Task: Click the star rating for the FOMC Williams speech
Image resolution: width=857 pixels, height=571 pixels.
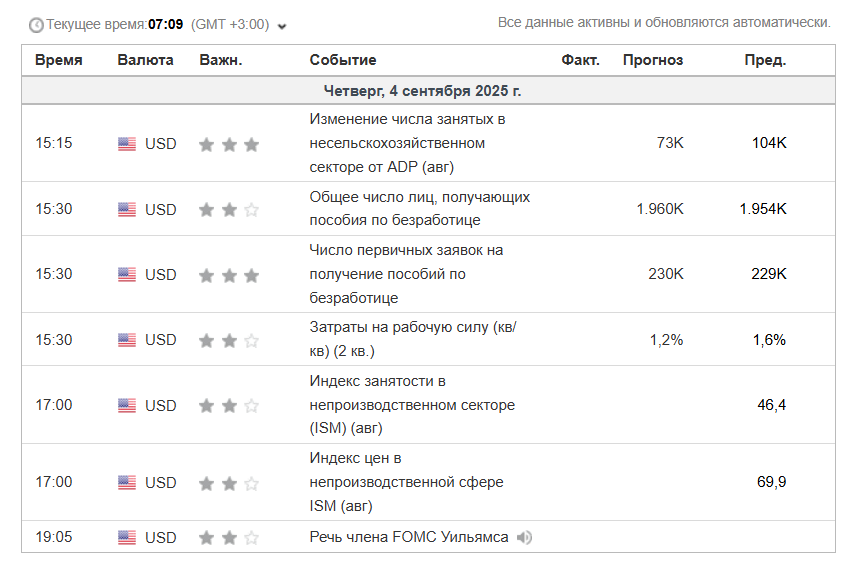Action: pyautogui.click(x=229, y=538)
